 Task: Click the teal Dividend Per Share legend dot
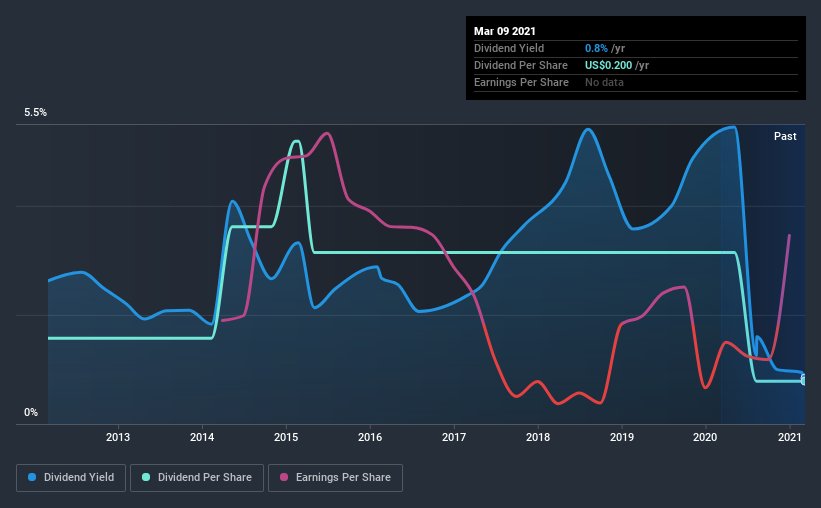pyautogui.click(x=146, y=477)
